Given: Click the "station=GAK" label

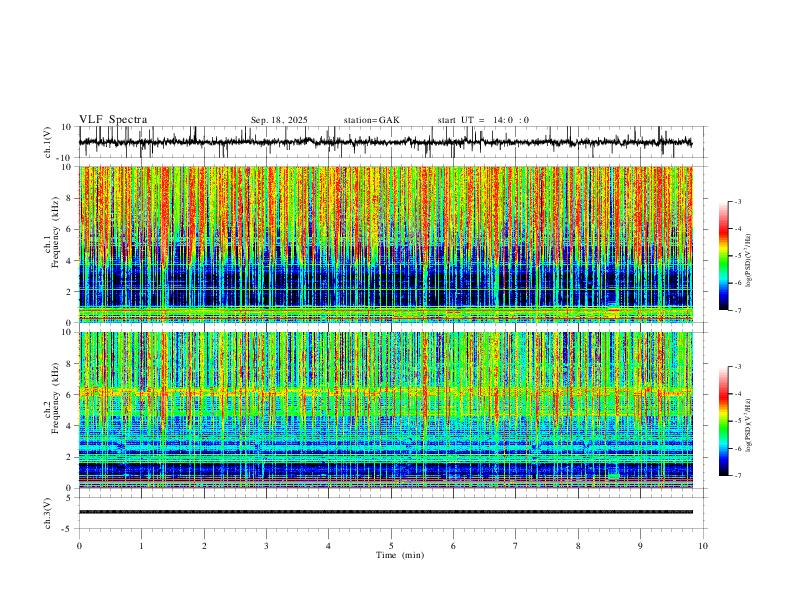Looking at the screenshot, I should click(371, 120).
